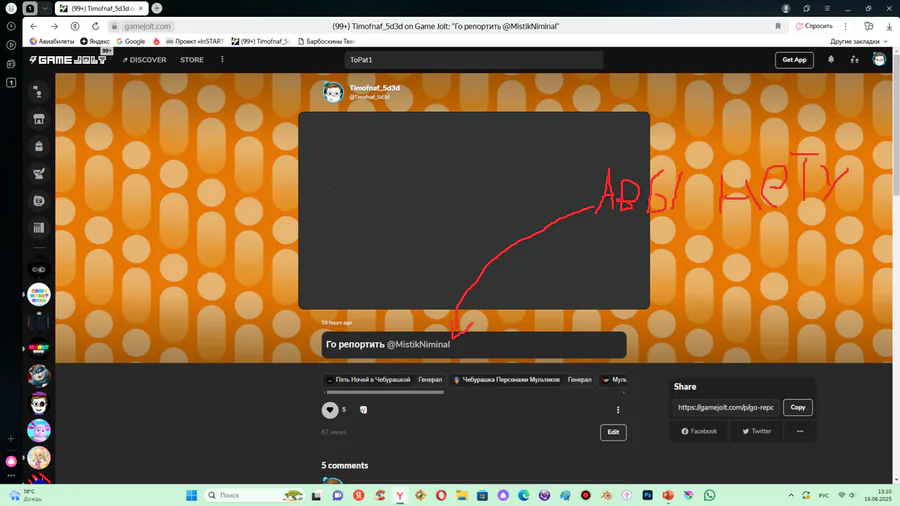Switch the РУС keyboard language

(x=824, y=495)
